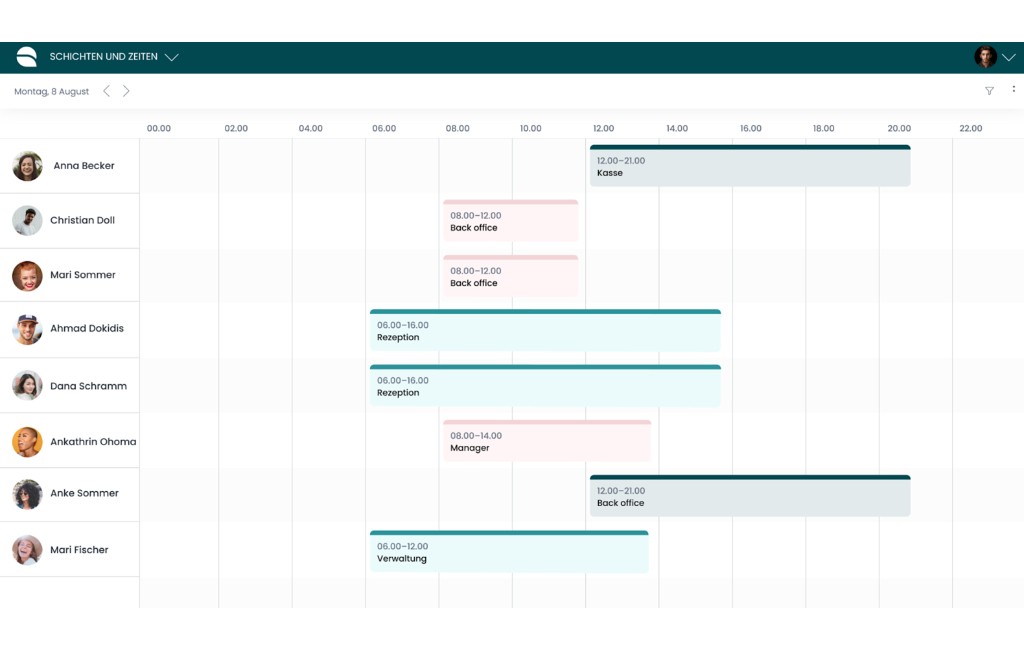Click the app logo in header
The image size is (1024, 646).
[27, 57]
